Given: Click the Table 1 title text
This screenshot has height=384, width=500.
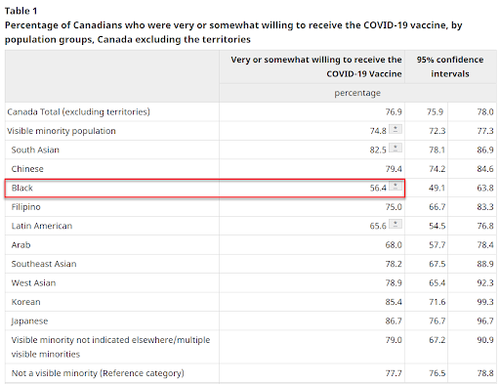Looking at the screenshot, I should [x=21, y=11].
